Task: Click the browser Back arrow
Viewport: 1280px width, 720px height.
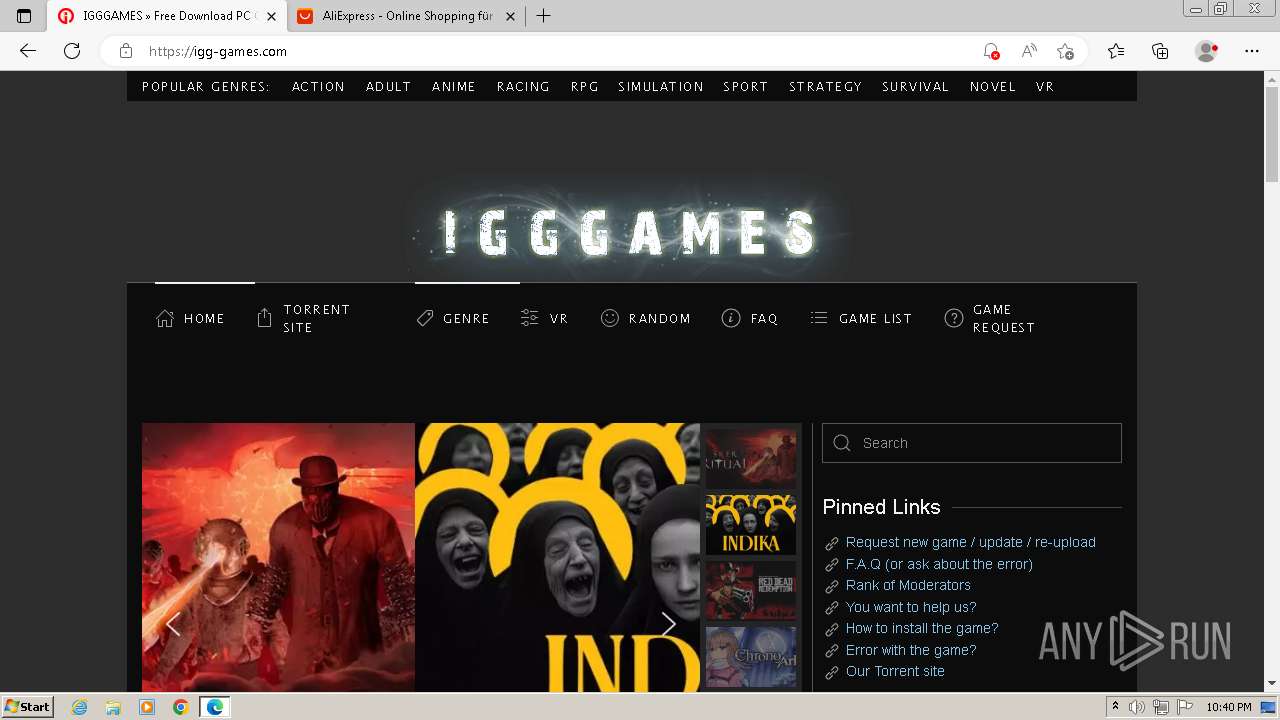Action: coord(28,51)
